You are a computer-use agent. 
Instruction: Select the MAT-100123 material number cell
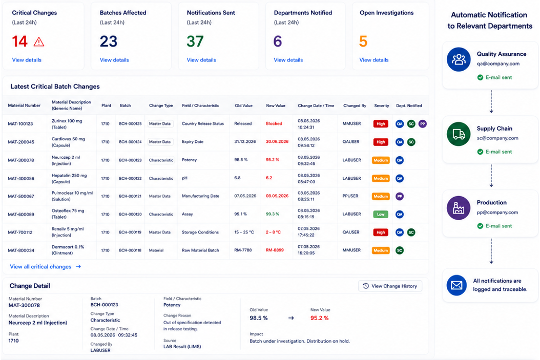20,124
